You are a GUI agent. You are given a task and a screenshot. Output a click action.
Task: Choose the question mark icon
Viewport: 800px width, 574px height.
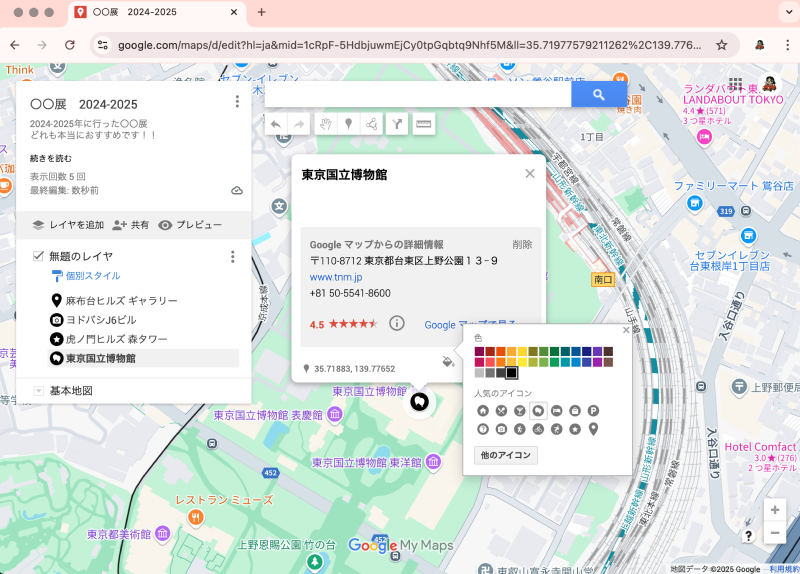483,429
